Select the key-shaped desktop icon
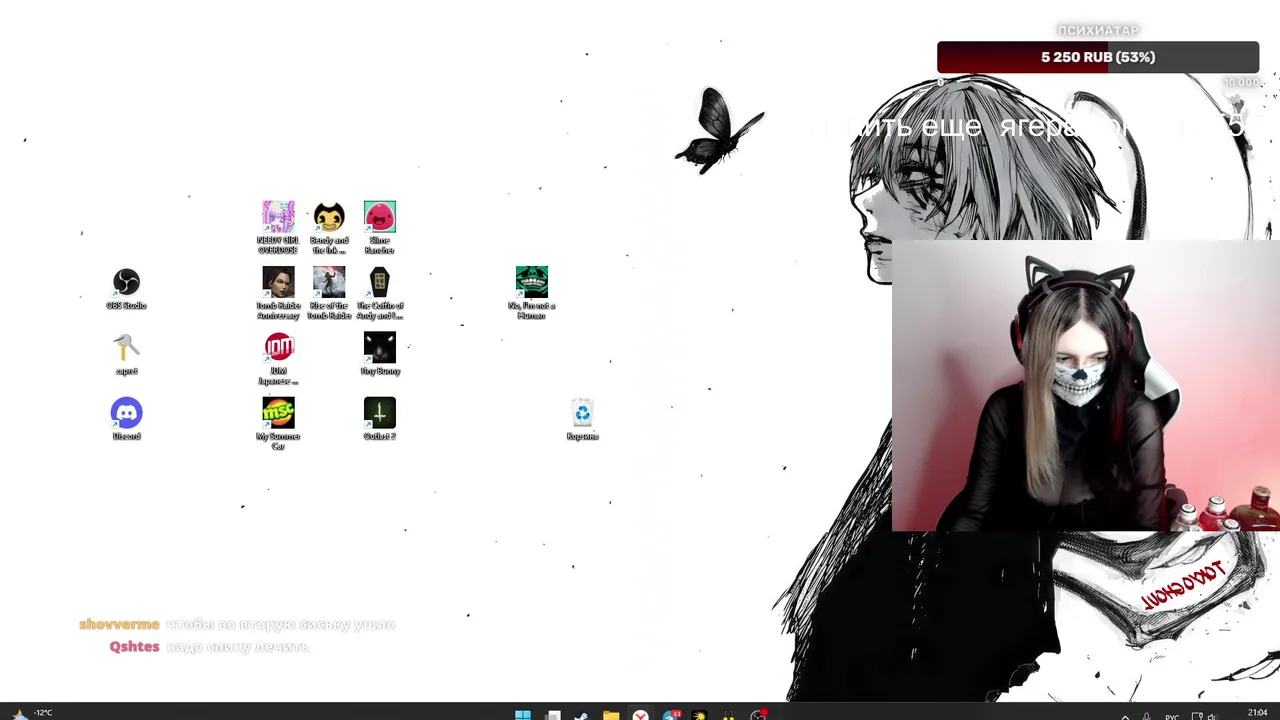1280x720 pixels. [x=127, y=354]
